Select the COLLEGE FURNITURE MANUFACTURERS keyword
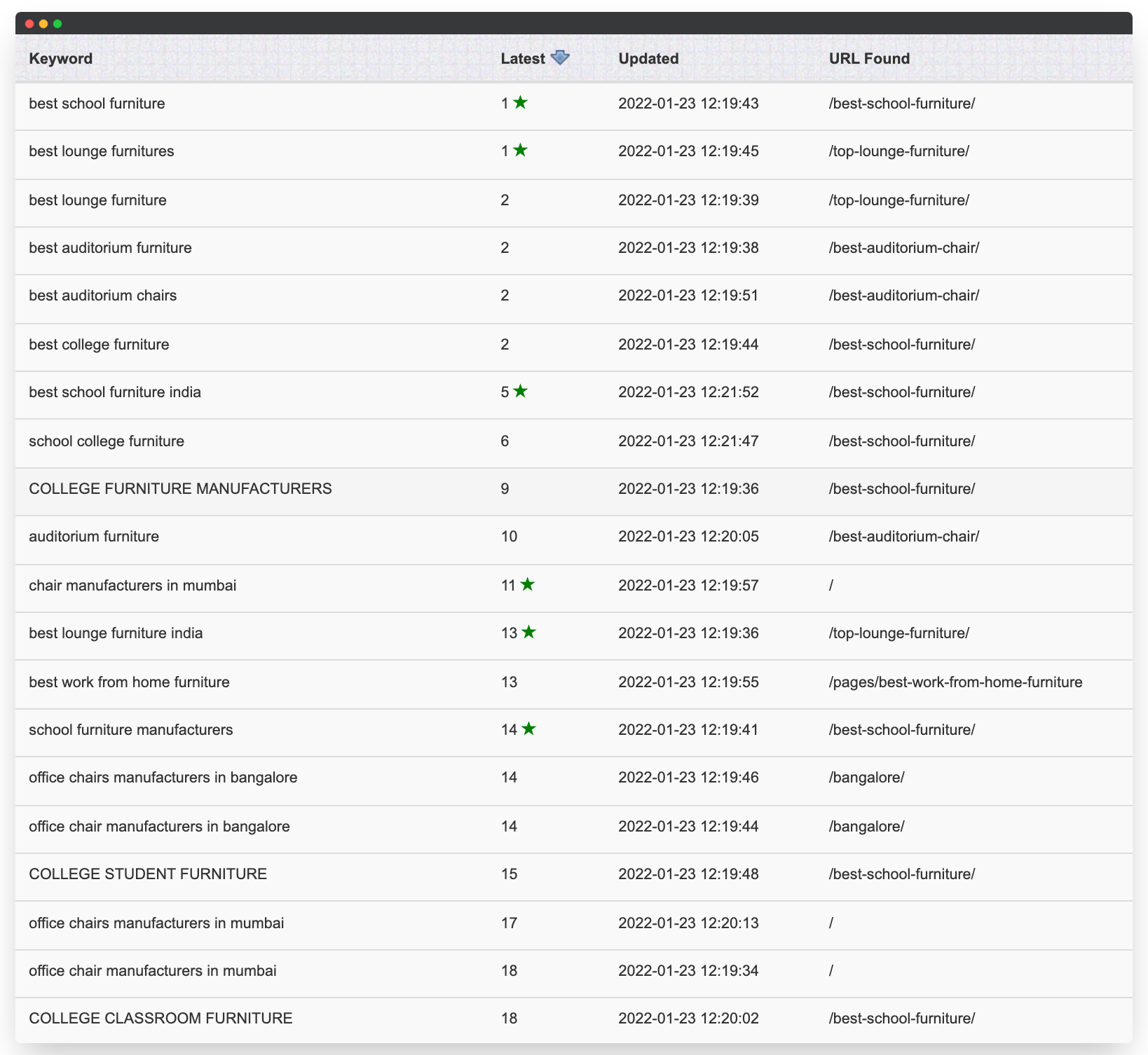 tap(180, 489)
